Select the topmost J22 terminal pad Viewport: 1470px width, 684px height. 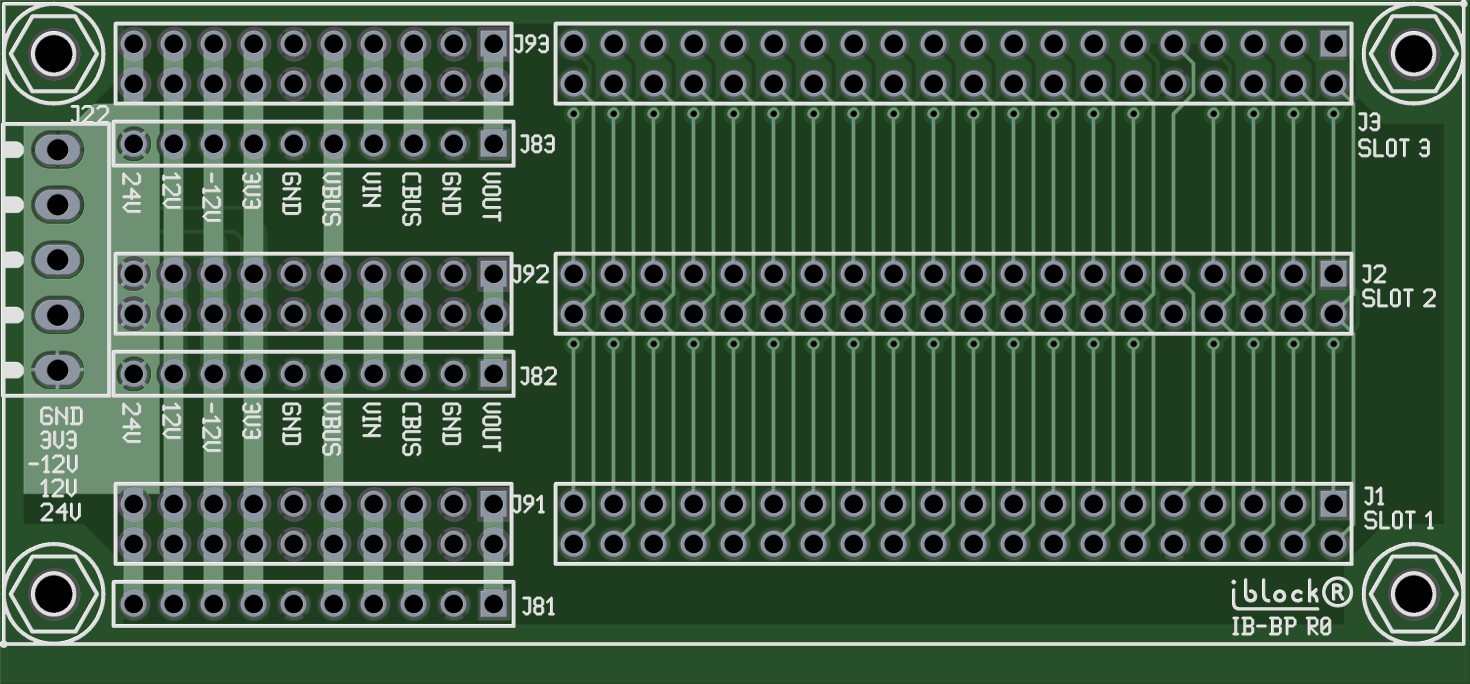point(57,150)
